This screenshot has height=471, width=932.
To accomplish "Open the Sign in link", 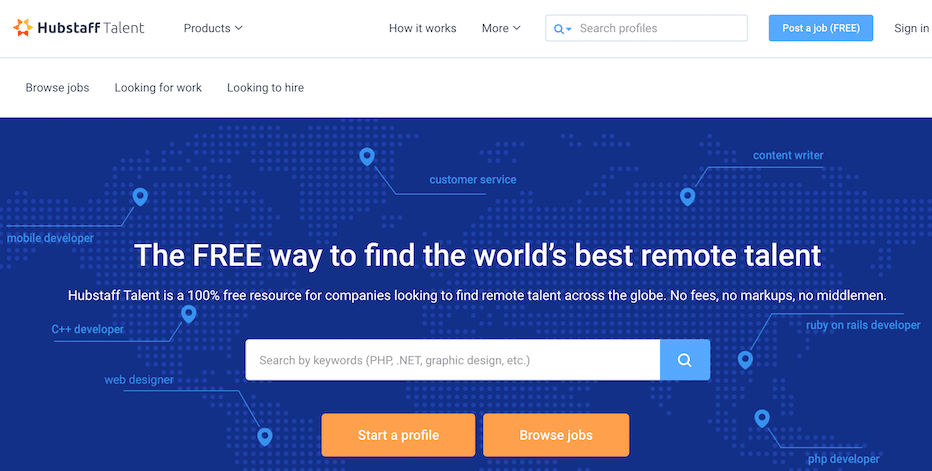I will click(x=911, y=28).
